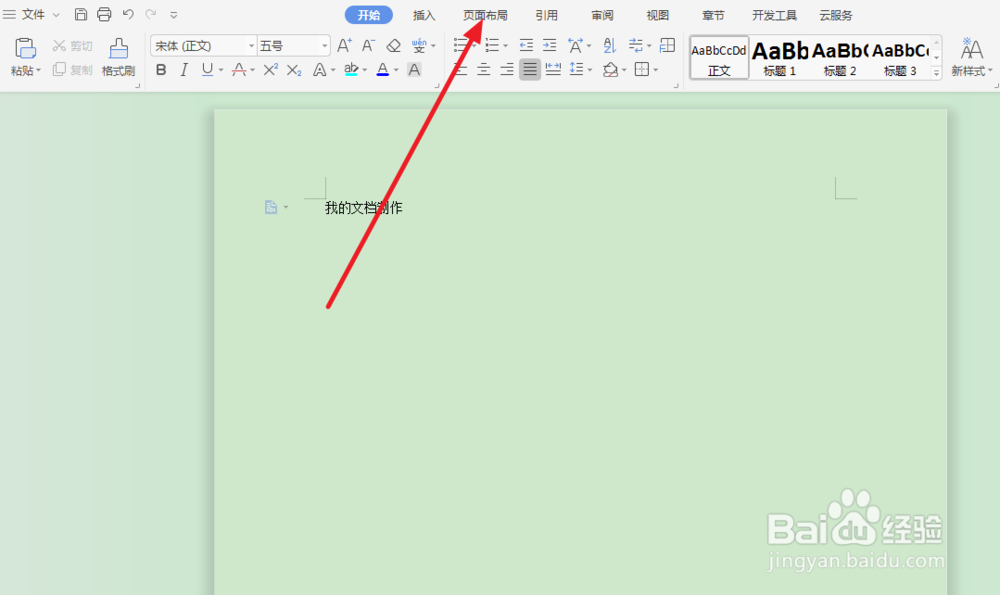Viewport: 1000px width, 595px height.
Task: Click the Print icon
Action: (x=104, y=14)
